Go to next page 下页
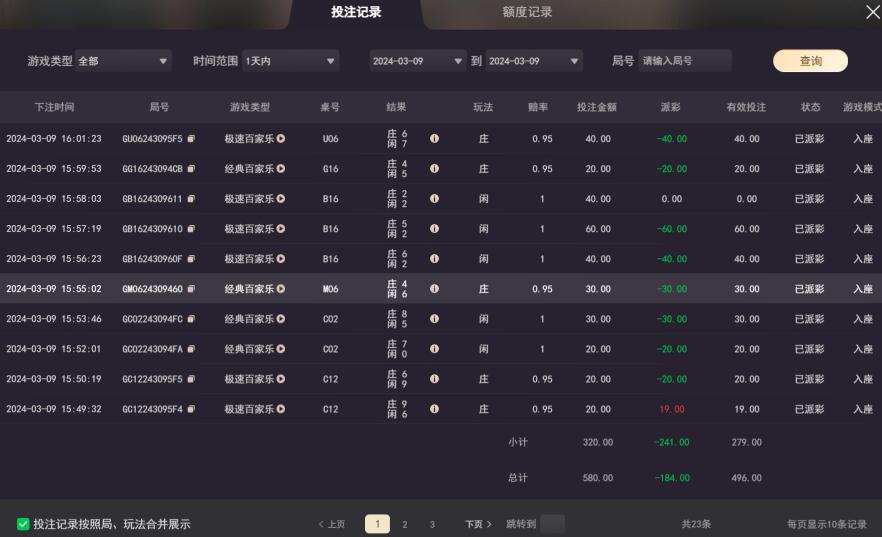882x537 pixels. (478, 524)
